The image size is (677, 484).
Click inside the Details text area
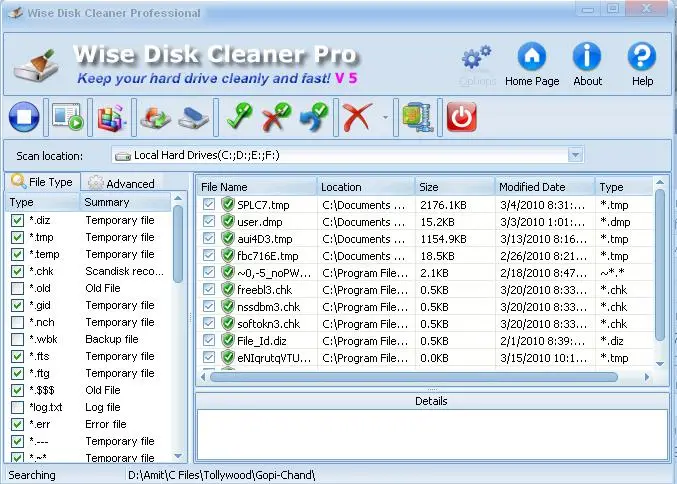(432, 434)
